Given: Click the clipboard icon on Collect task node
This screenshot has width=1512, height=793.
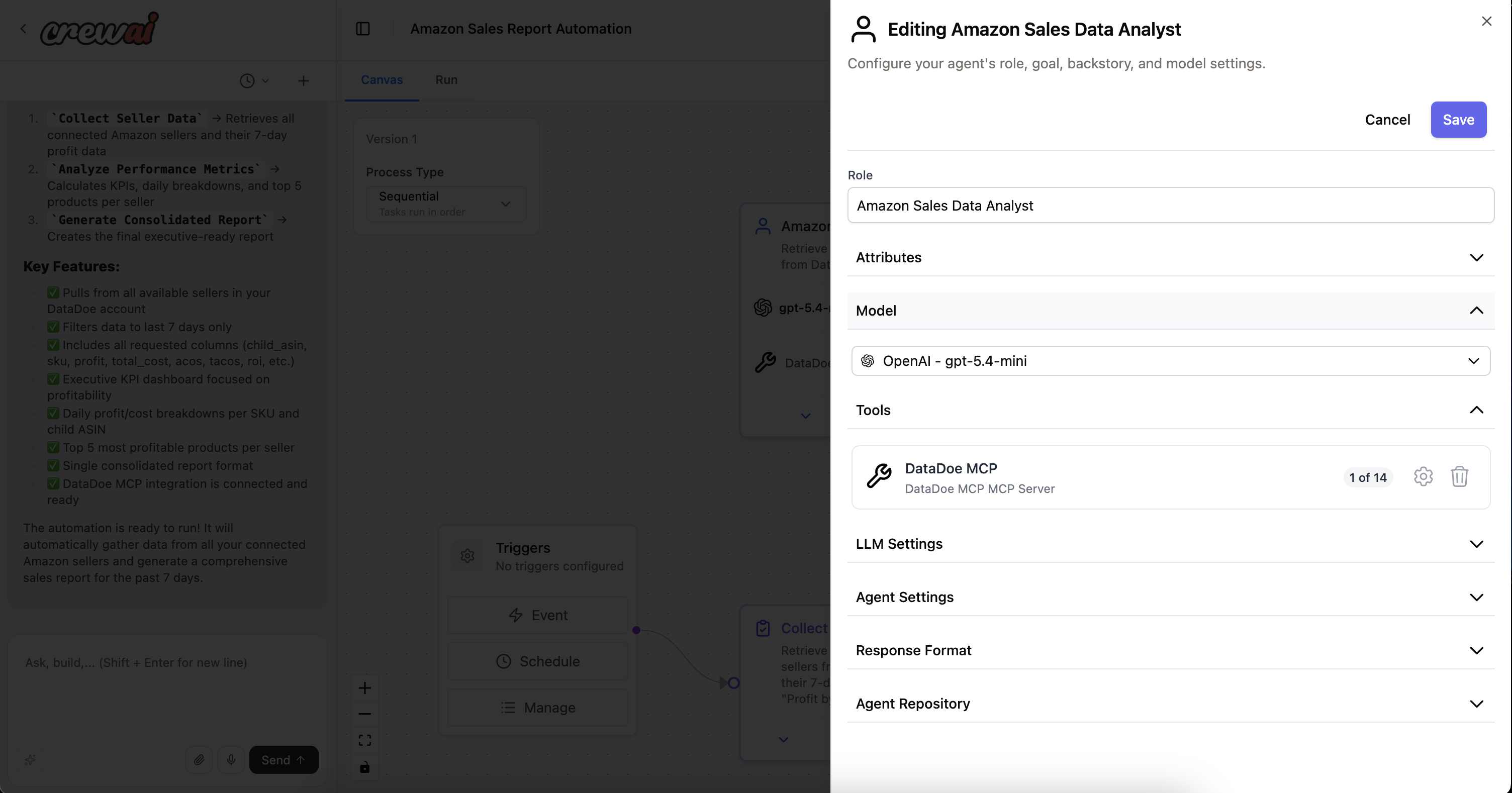Looking at the screenshot, I should [x=763, y=628].
